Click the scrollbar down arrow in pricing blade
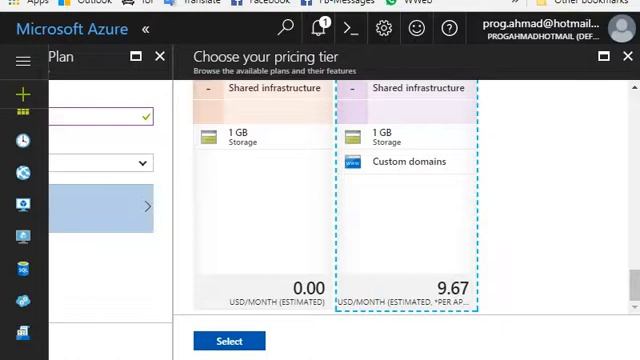The height and width of the screenshot is (360, 640). pos(635,307)
